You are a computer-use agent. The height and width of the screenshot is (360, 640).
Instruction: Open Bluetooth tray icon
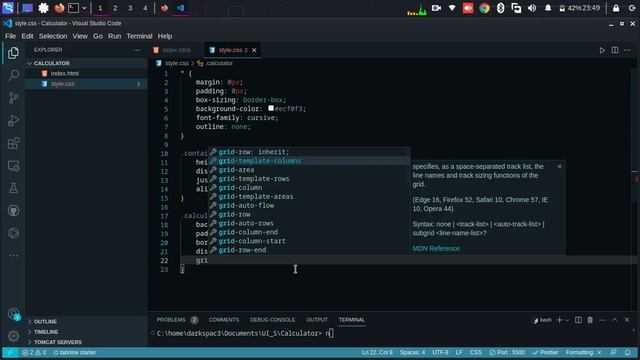pos(501,8)
